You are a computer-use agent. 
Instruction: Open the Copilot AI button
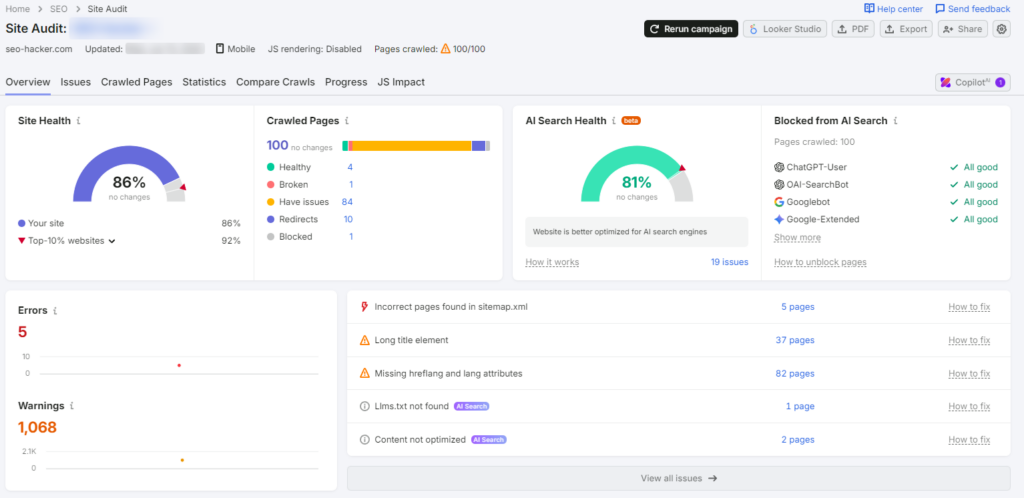(x=973, y=82)
